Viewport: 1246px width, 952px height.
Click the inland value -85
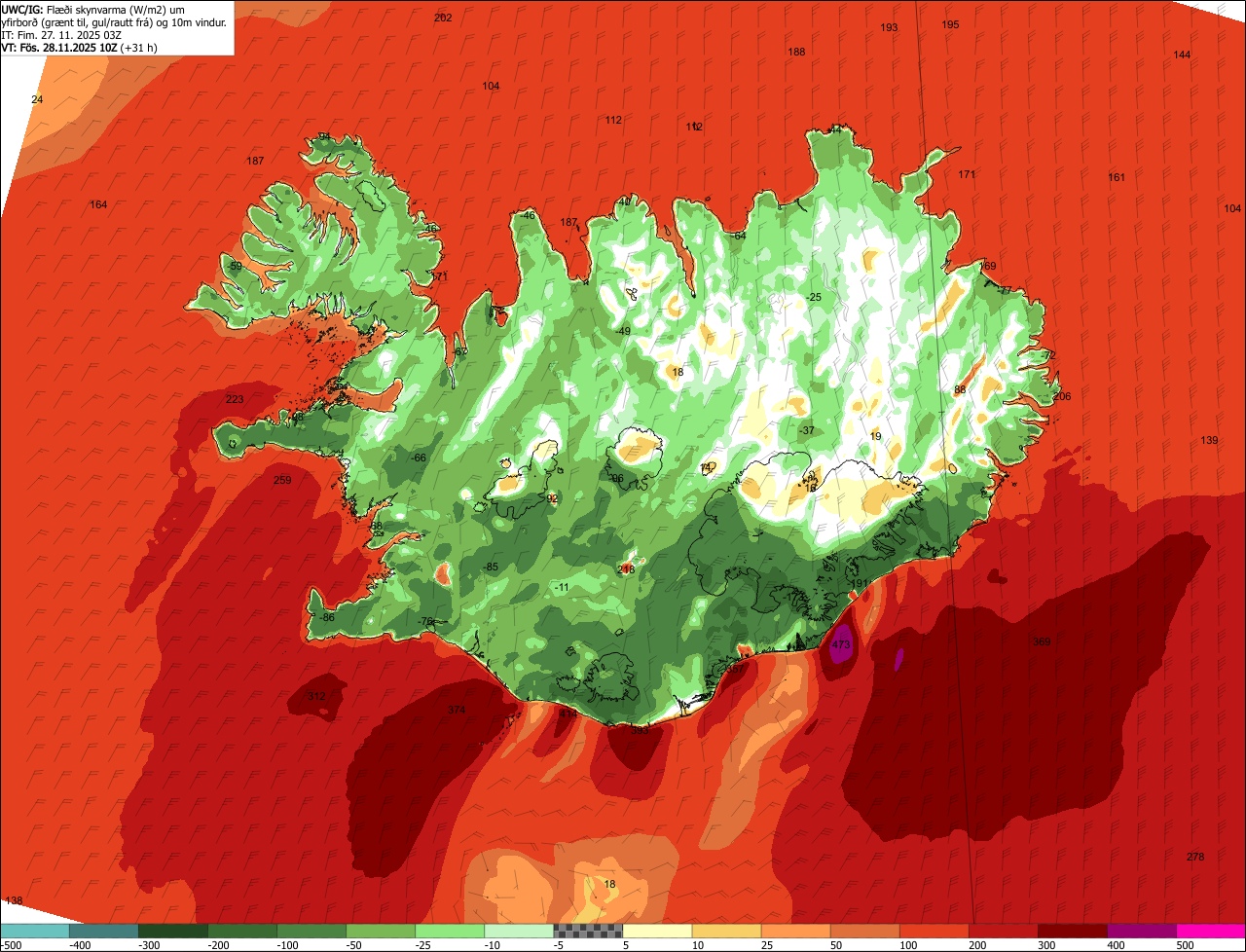pos(491,567)
